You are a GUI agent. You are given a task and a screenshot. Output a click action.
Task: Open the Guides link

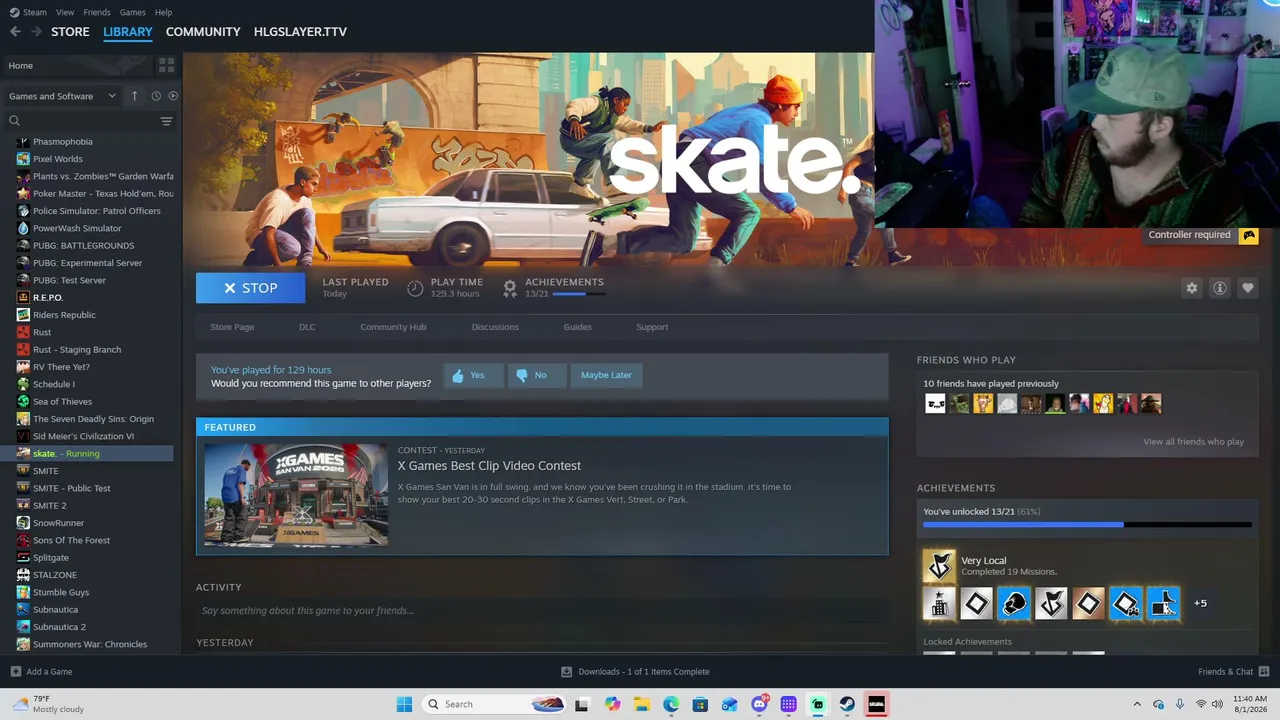(577, 327)
